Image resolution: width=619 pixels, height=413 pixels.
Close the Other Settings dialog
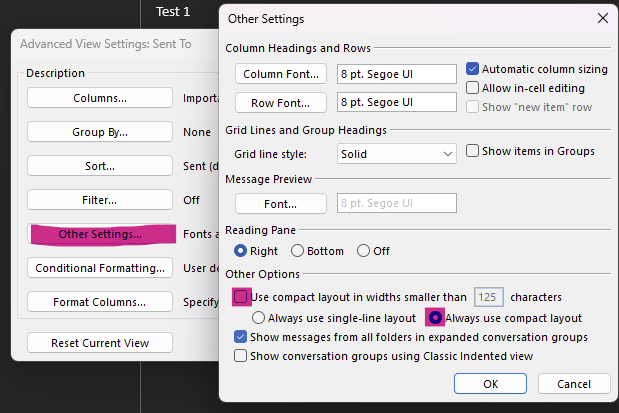(x=602, y=18)
